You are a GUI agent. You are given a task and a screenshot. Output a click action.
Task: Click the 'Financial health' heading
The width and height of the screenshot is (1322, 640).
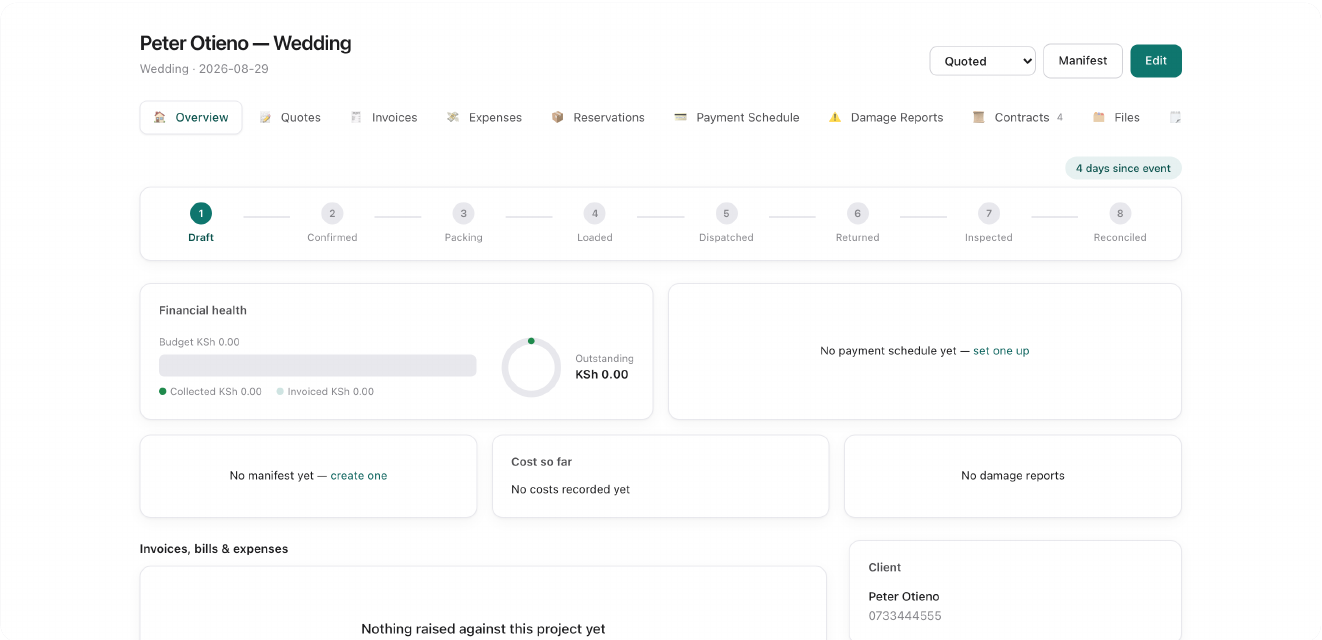203,310
